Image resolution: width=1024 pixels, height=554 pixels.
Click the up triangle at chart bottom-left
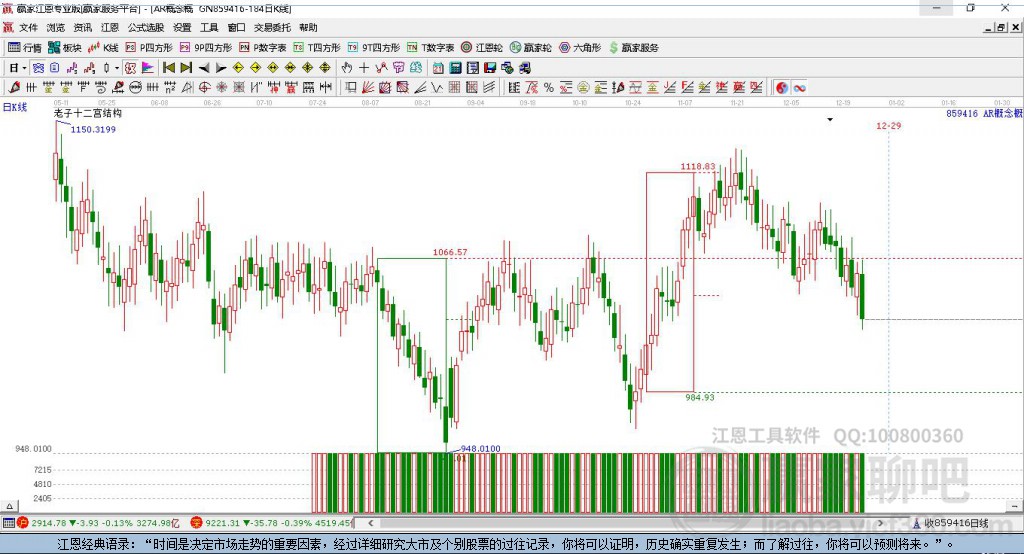tap(9, 506)
